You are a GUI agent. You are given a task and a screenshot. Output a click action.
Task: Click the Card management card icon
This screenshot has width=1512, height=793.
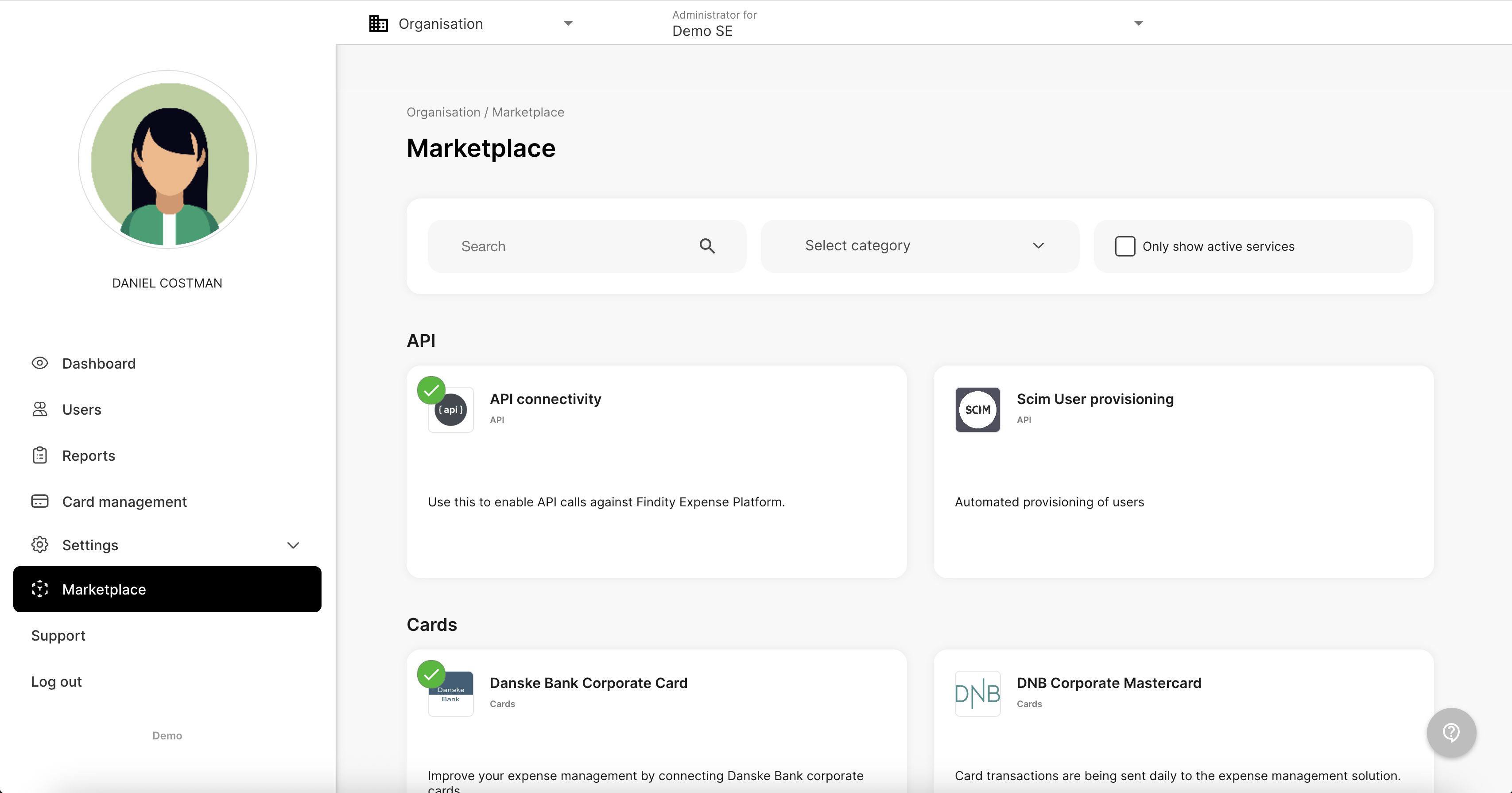pos(39,501)
